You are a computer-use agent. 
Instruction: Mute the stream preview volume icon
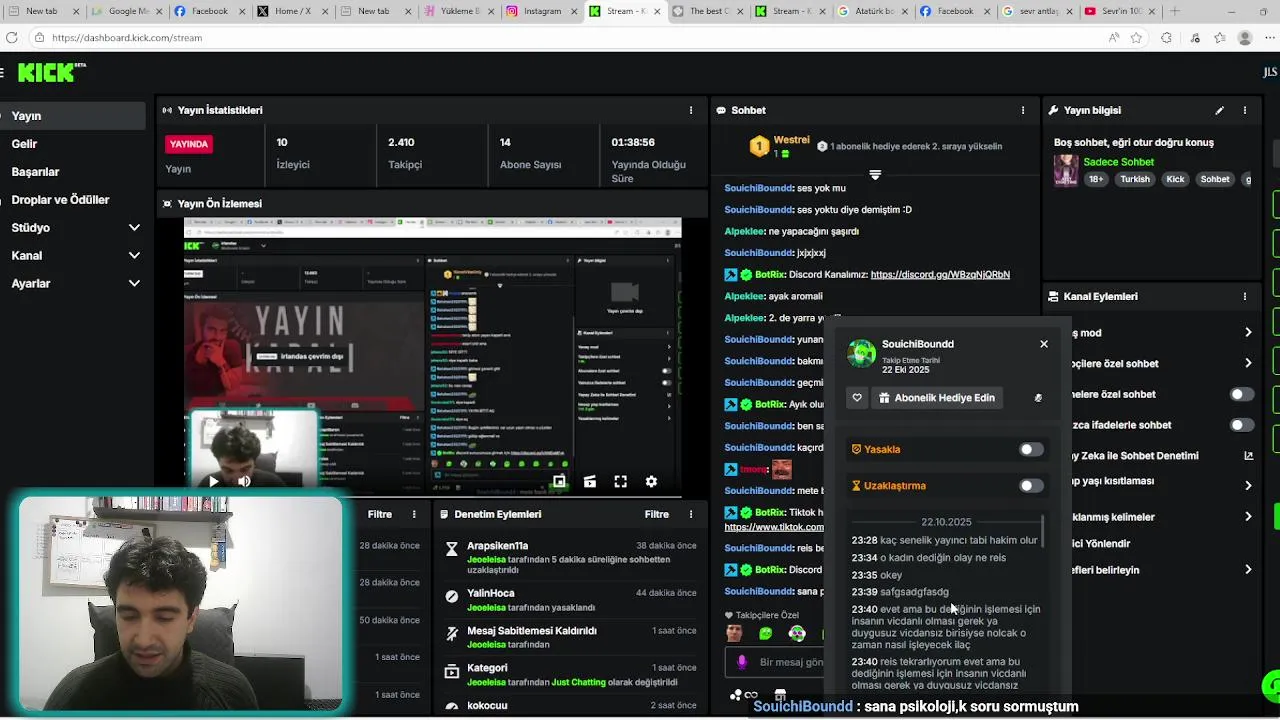[x=244, y=481]
